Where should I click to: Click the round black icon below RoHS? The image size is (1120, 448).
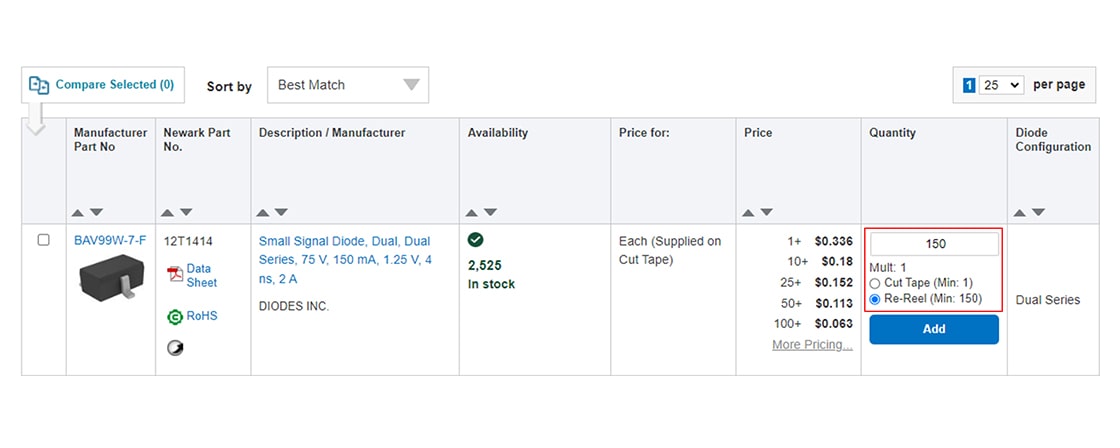click(175, 348)
